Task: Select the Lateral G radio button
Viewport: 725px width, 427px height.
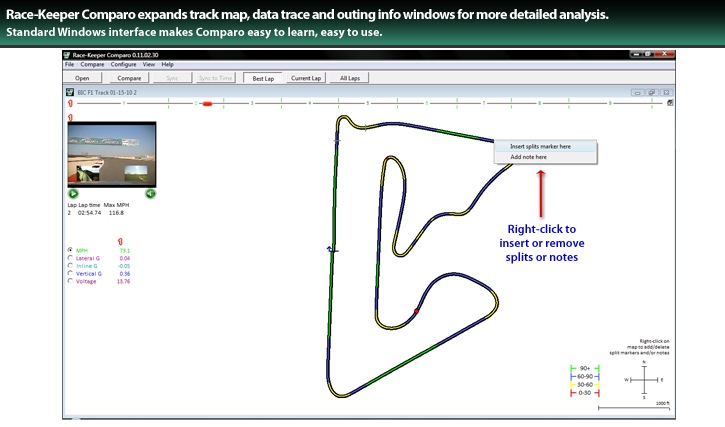Action: click(x=69, y=258)
